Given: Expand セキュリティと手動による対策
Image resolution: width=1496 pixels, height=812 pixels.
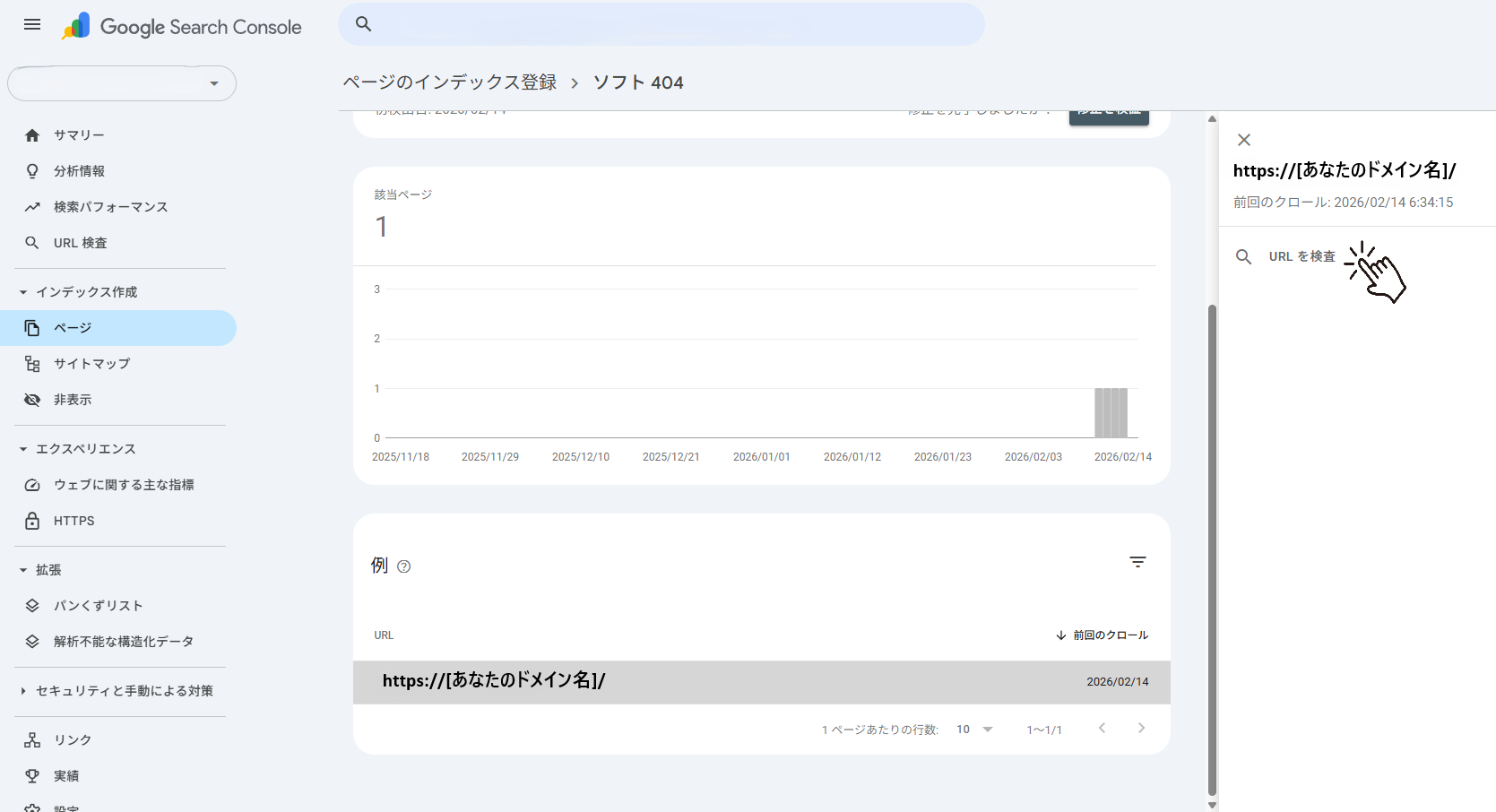Looking at the screenshot, I should (x=124, y=690).
